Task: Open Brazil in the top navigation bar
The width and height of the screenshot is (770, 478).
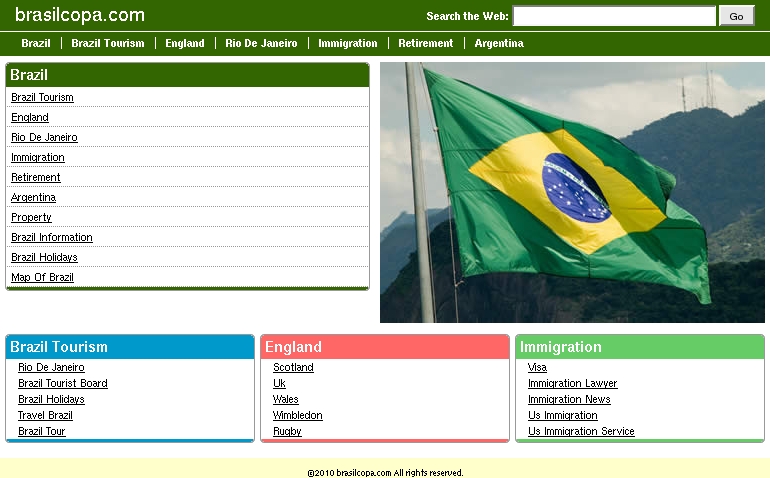Action: (36, 43)
